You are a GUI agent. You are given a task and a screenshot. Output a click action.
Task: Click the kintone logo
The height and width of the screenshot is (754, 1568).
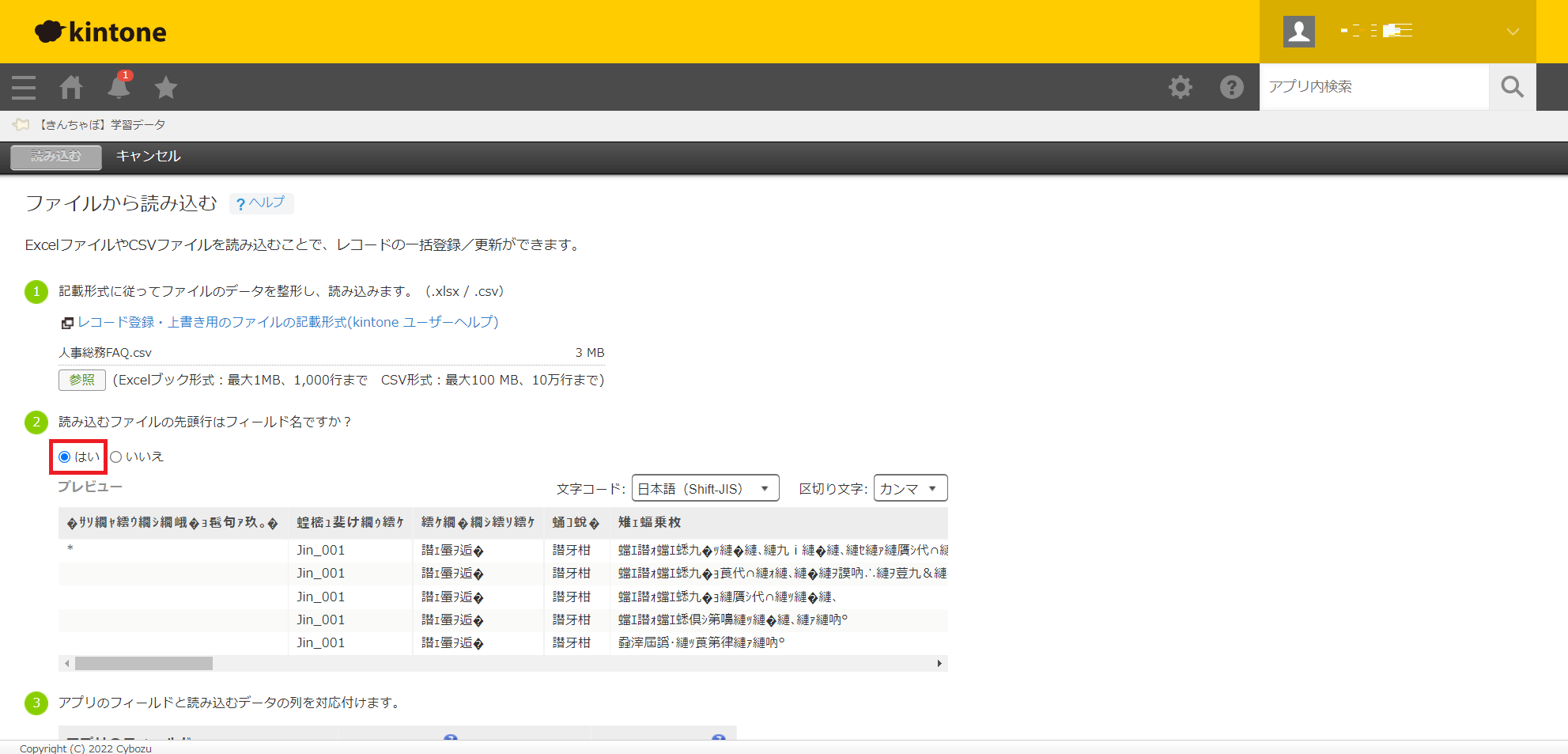tap(101, 32)
